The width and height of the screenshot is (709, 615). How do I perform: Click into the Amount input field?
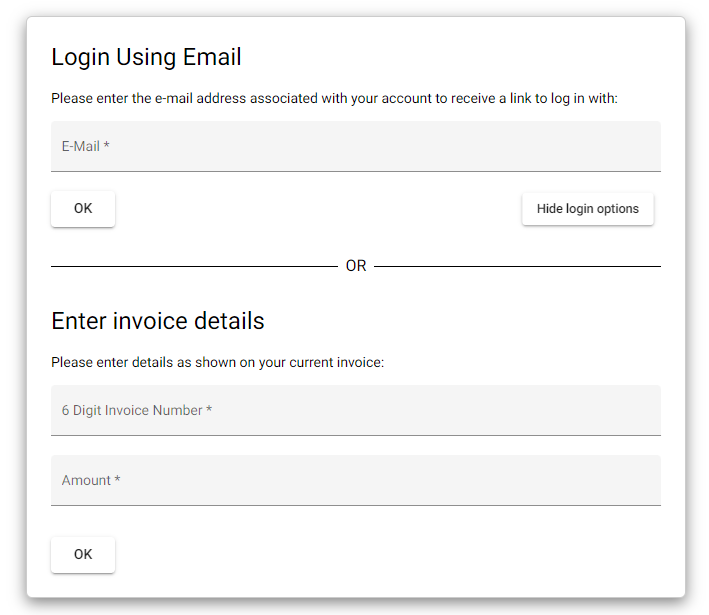[x=355, y=480]
